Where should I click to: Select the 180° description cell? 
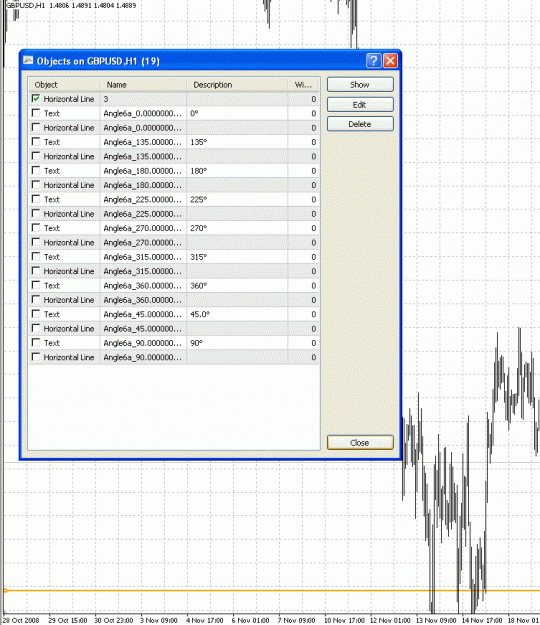tap(237, 171)
